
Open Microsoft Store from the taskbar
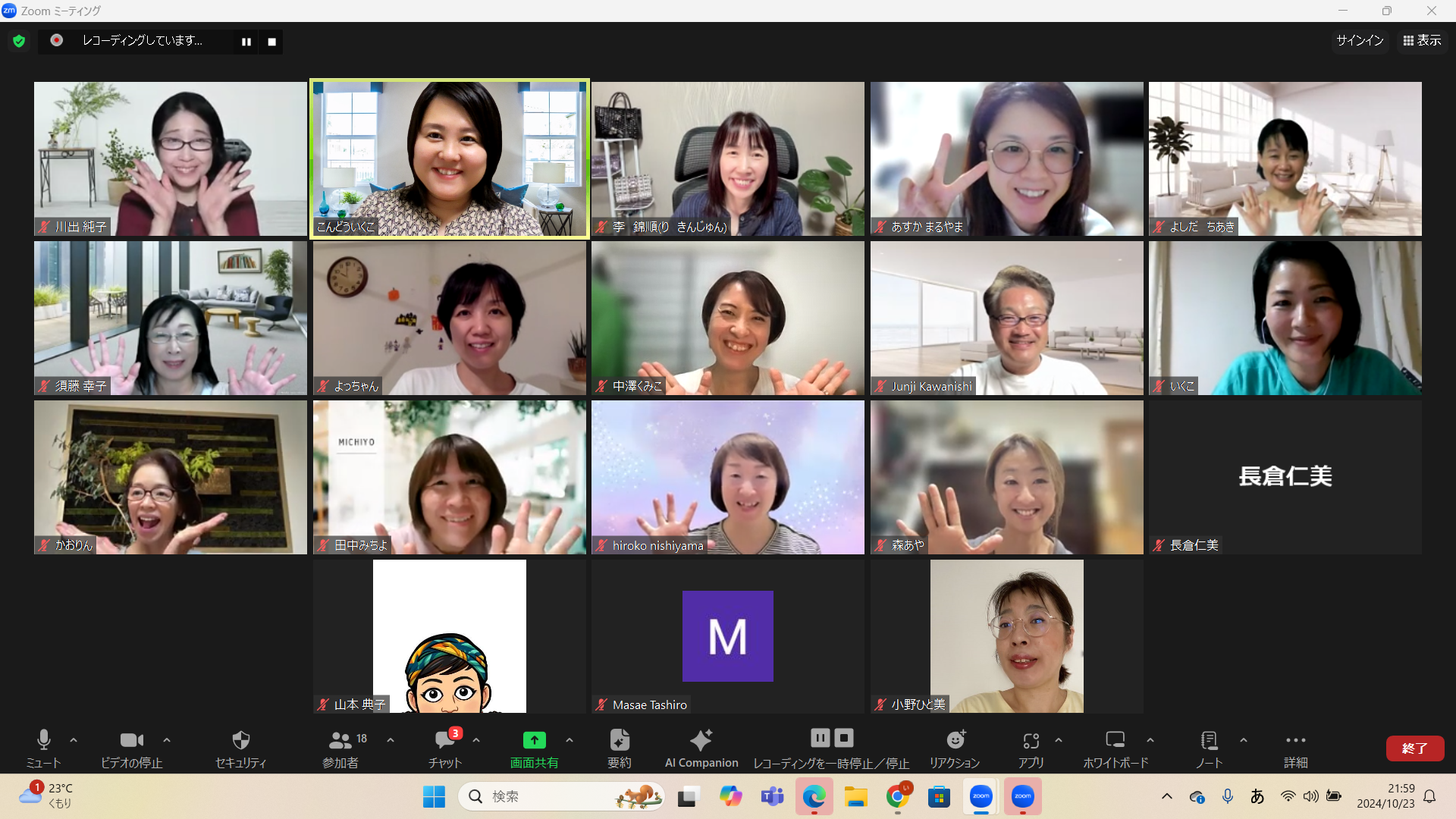click(x=939, y=796)
